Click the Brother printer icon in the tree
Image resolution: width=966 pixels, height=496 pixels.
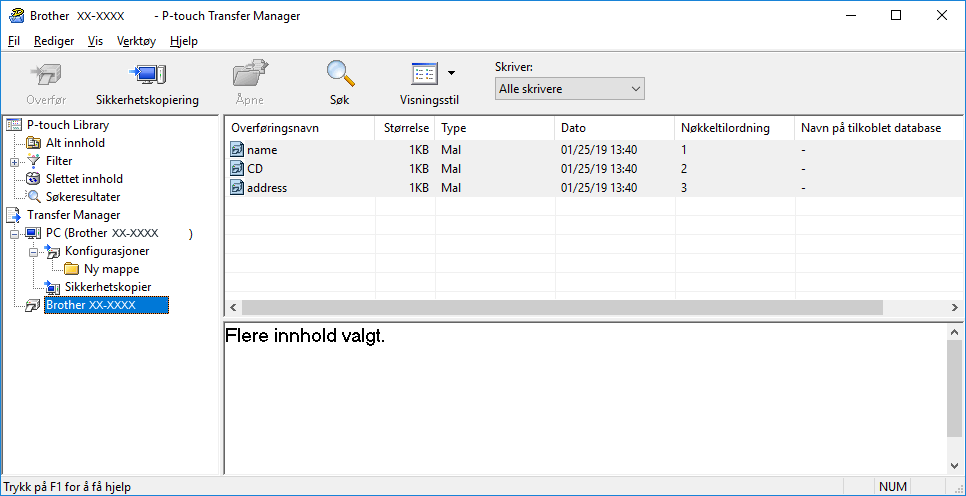click(x=33, y=306)
